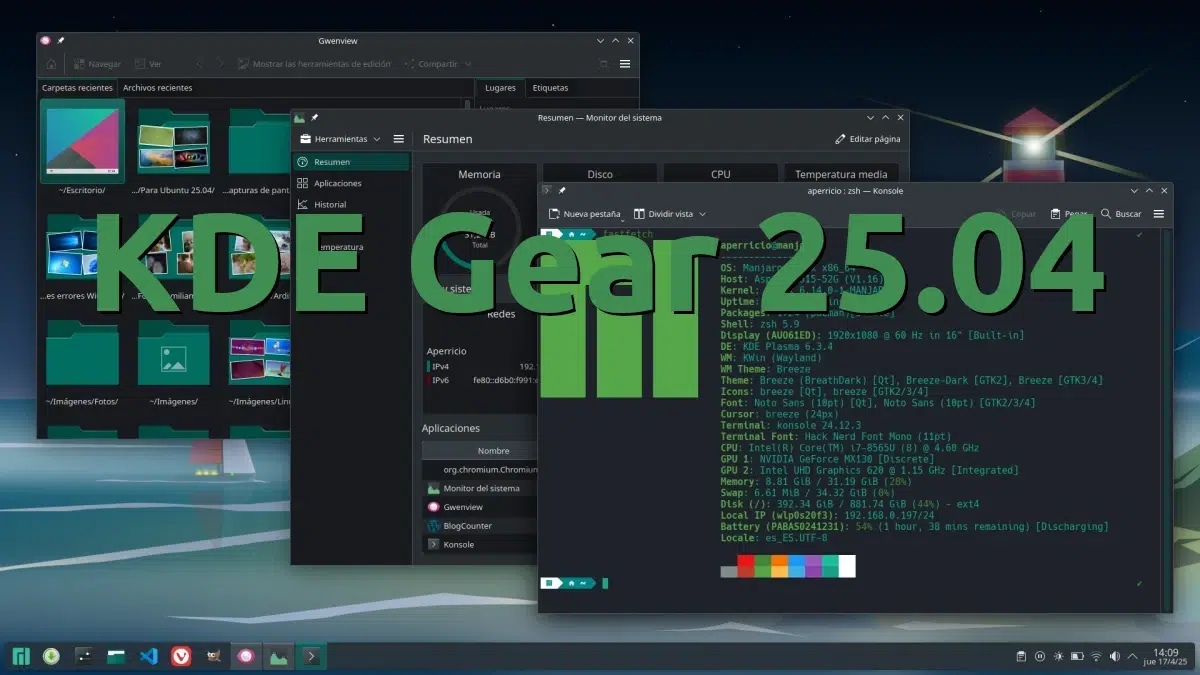Open the Etiquetas tab in Gwenview

[x=550, y=88]
